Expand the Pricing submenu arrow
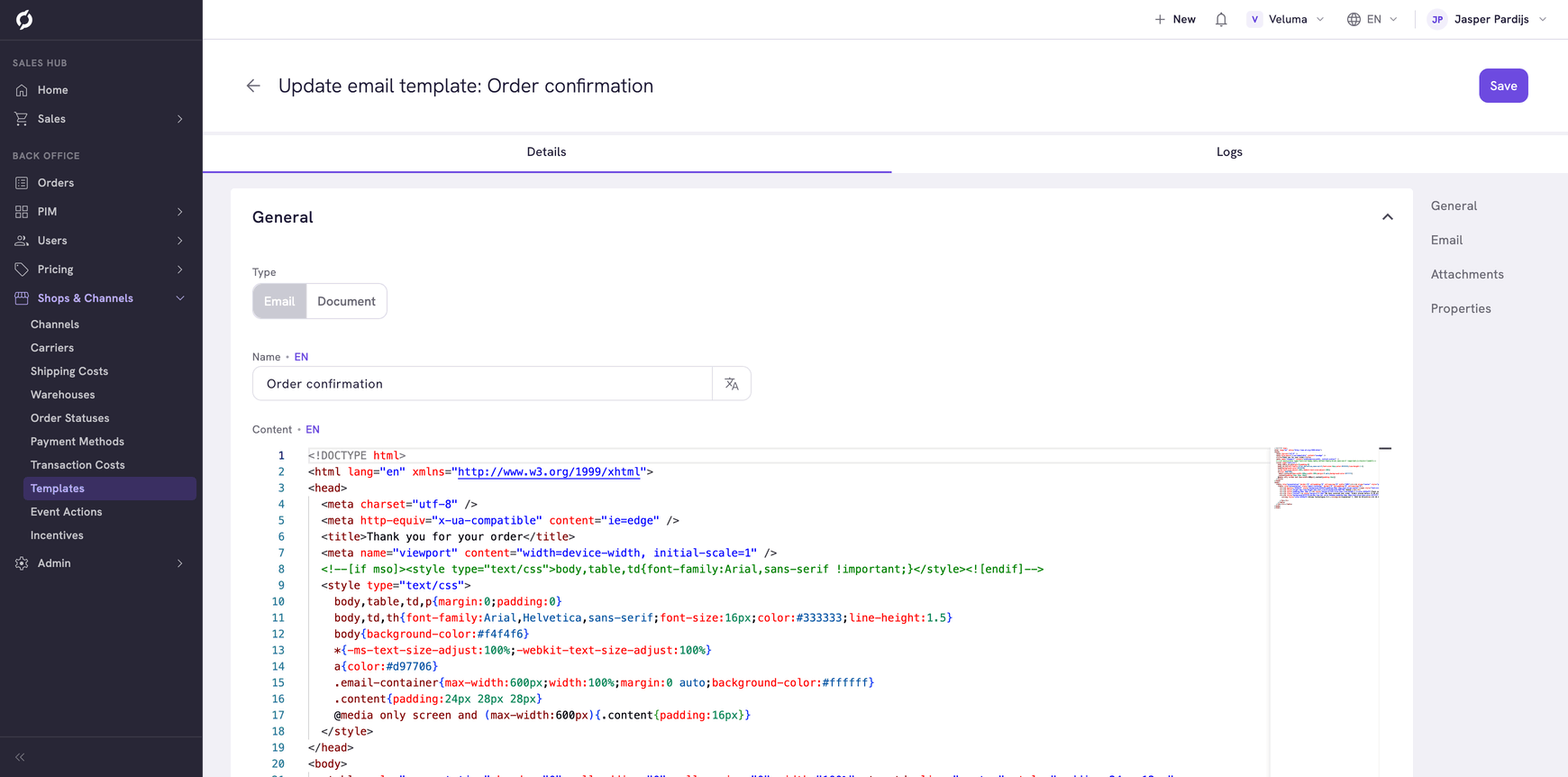 [x=180, y=270]
